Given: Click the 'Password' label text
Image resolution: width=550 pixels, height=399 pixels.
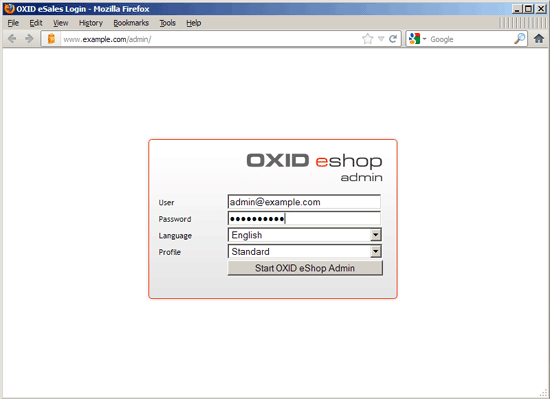Looking at the screenshot, I should pyautogui.click(x=175, y=219).
